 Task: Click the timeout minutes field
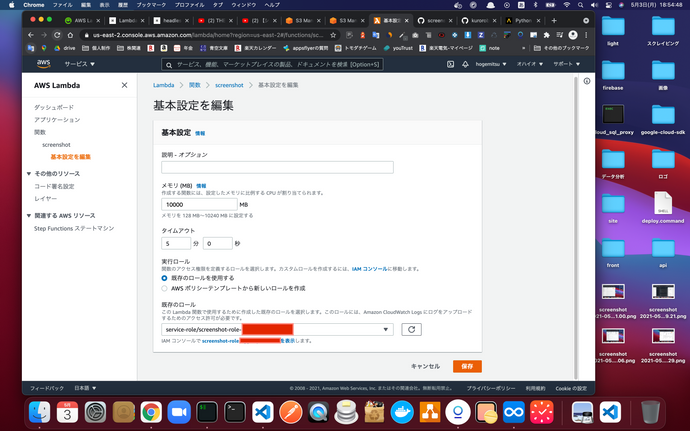coord(176,243)
